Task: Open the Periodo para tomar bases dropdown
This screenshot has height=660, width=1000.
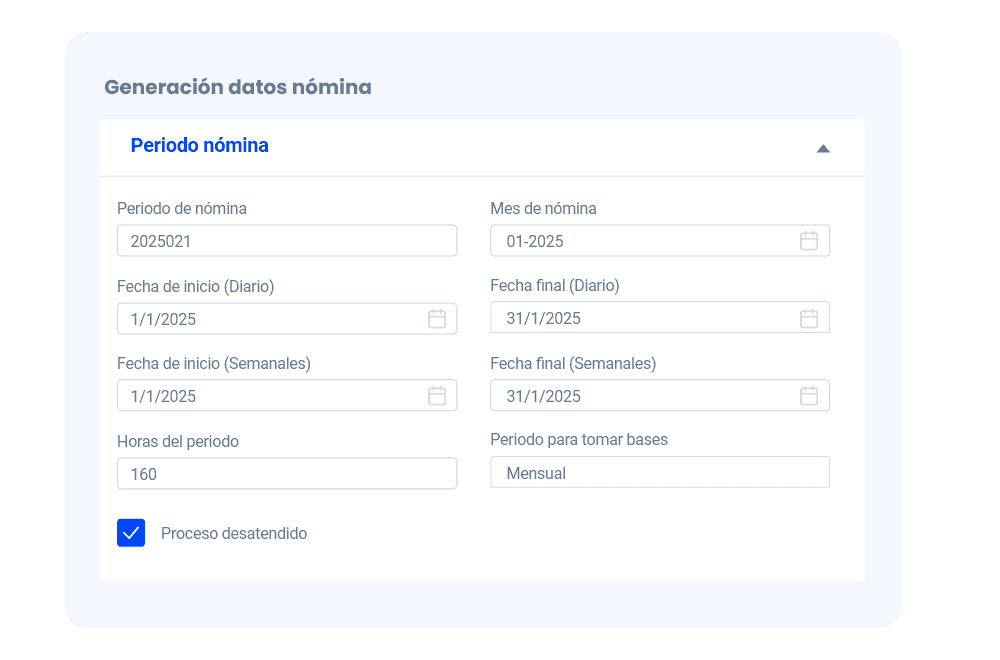Action: coord(660,473)
